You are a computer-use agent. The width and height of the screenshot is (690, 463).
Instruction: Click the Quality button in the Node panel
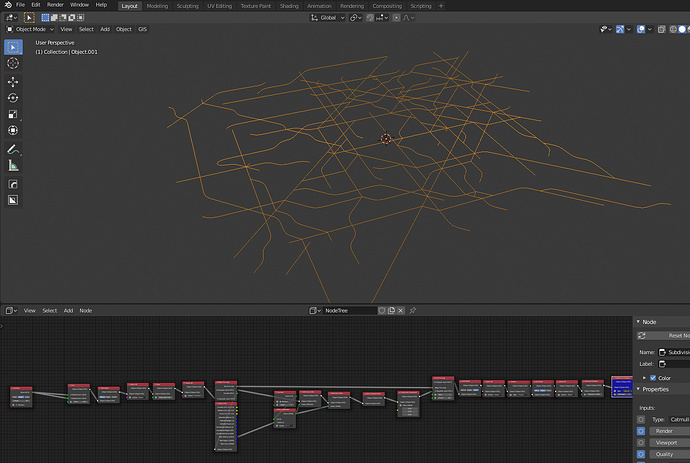tap(669, 454)
